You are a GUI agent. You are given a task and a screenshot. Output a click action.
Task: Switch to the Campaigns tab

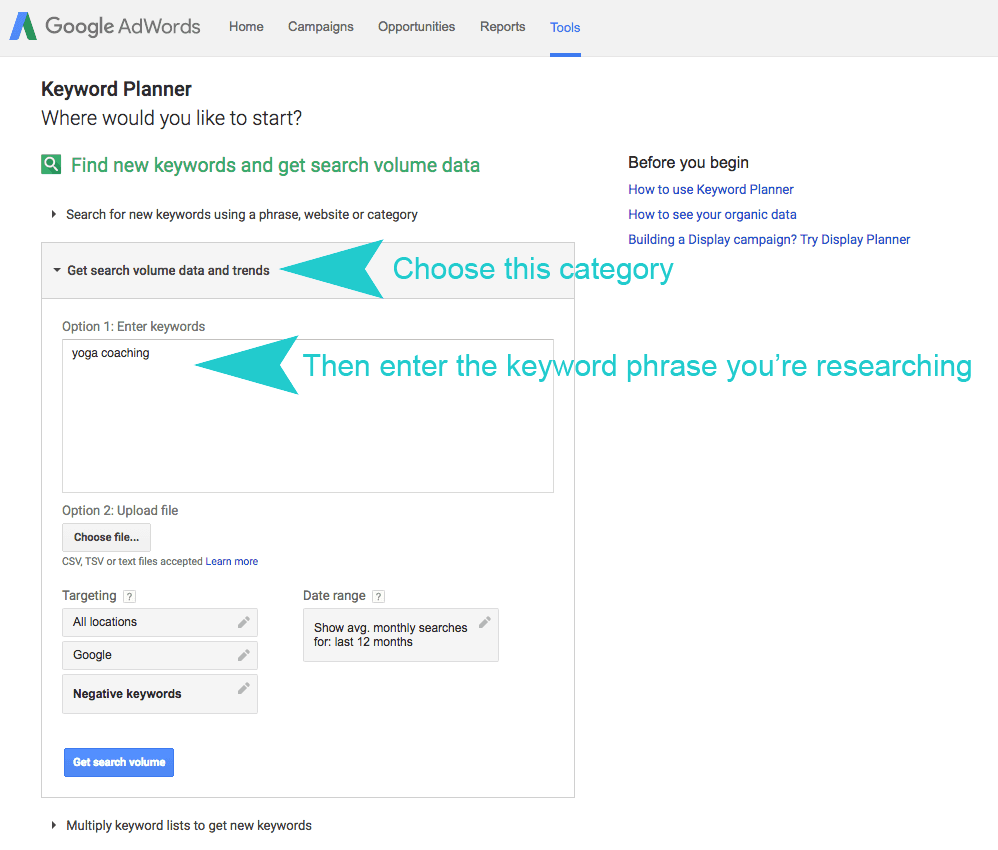321,27
